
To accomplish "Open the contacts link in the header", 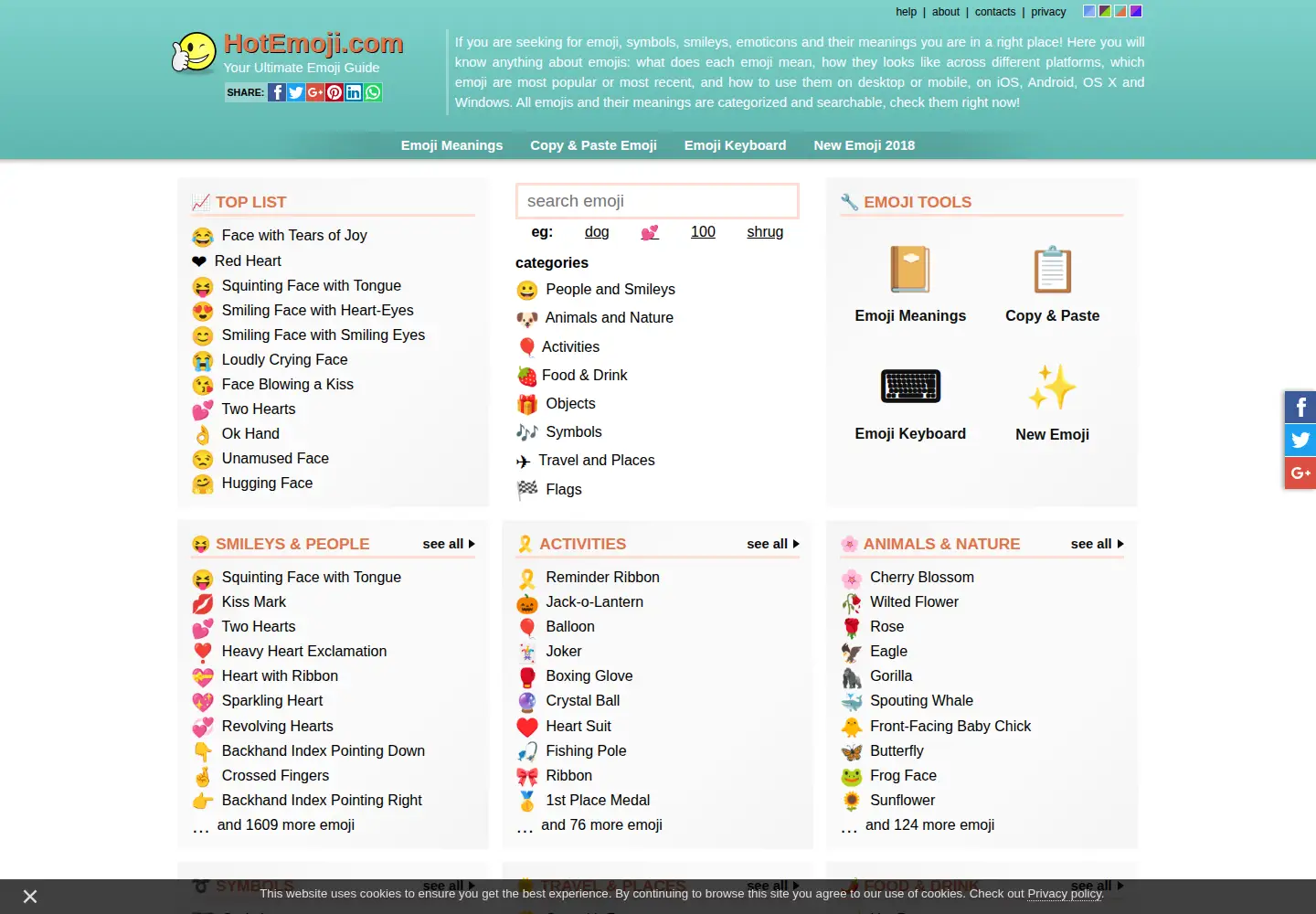I will point(995,12).
